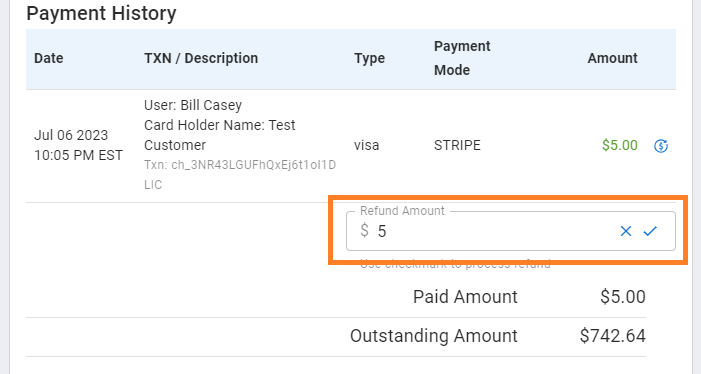Confirm the refund using the checkmark icon
Image resolution: width=701 pixels, height=374 pixels.
650,231
